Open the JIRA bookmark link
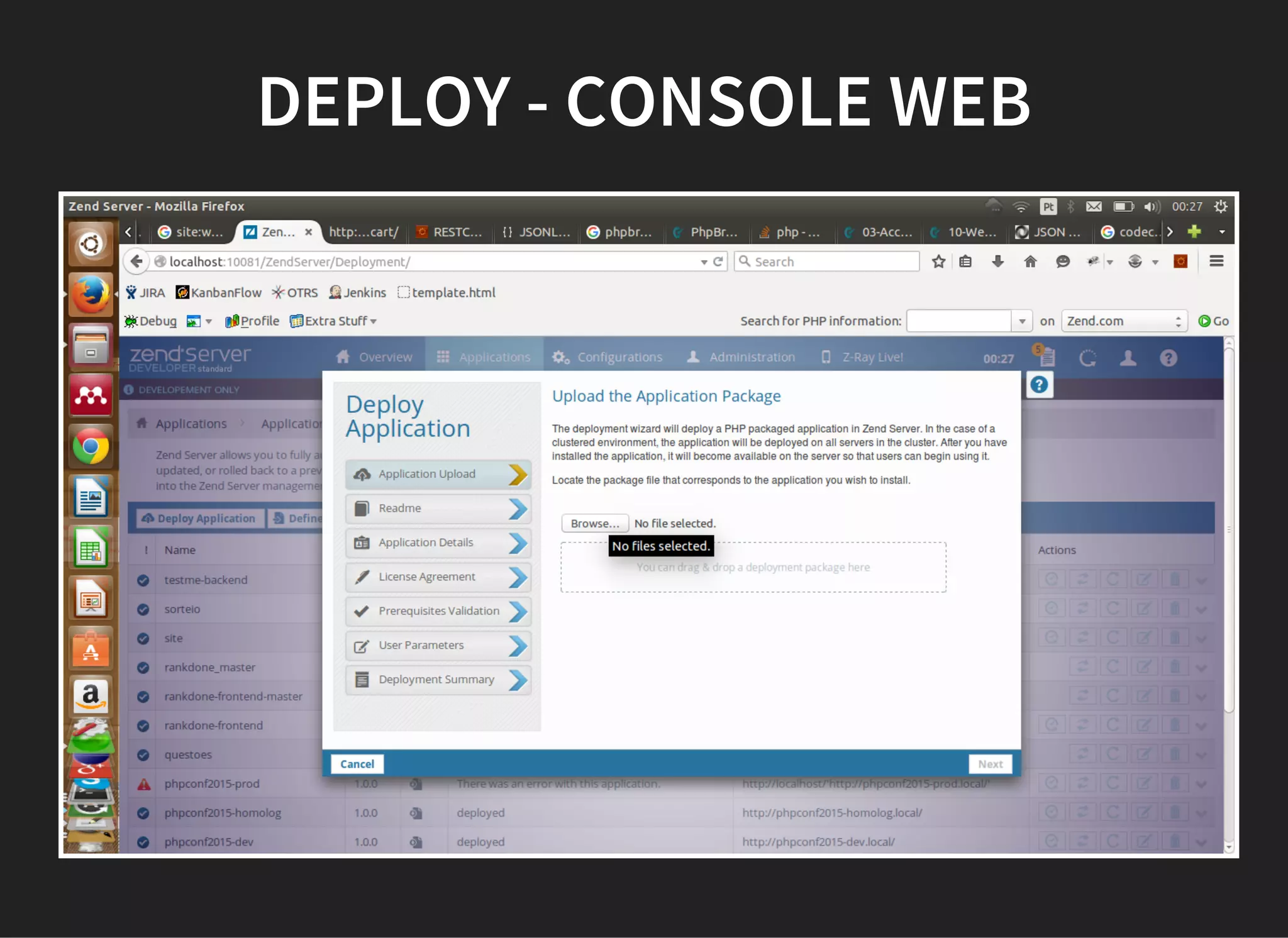1288x938 pixels. [145, 292]
